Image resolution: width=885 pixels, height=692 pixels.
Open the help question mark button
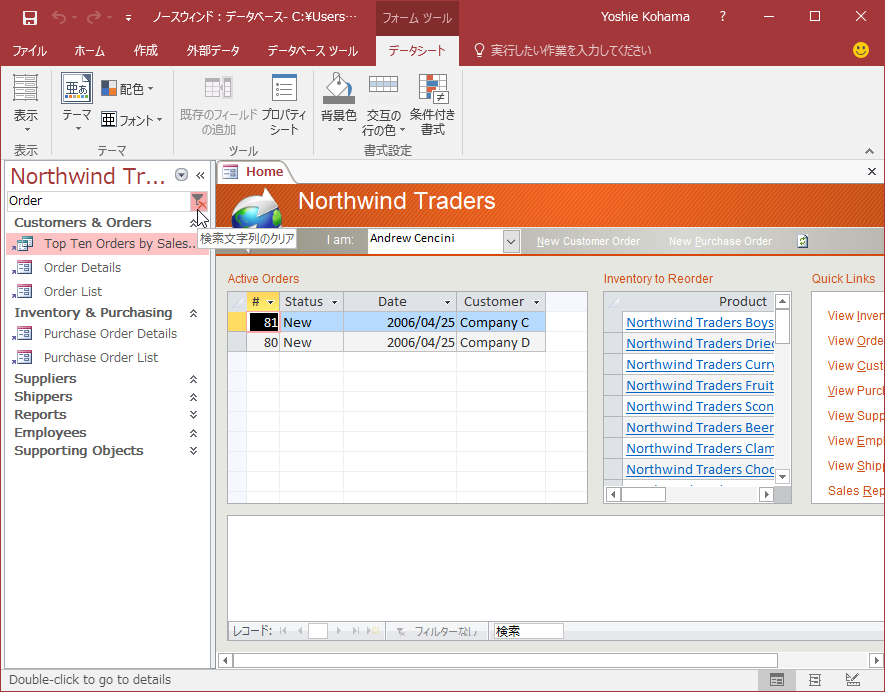point(722,17)
